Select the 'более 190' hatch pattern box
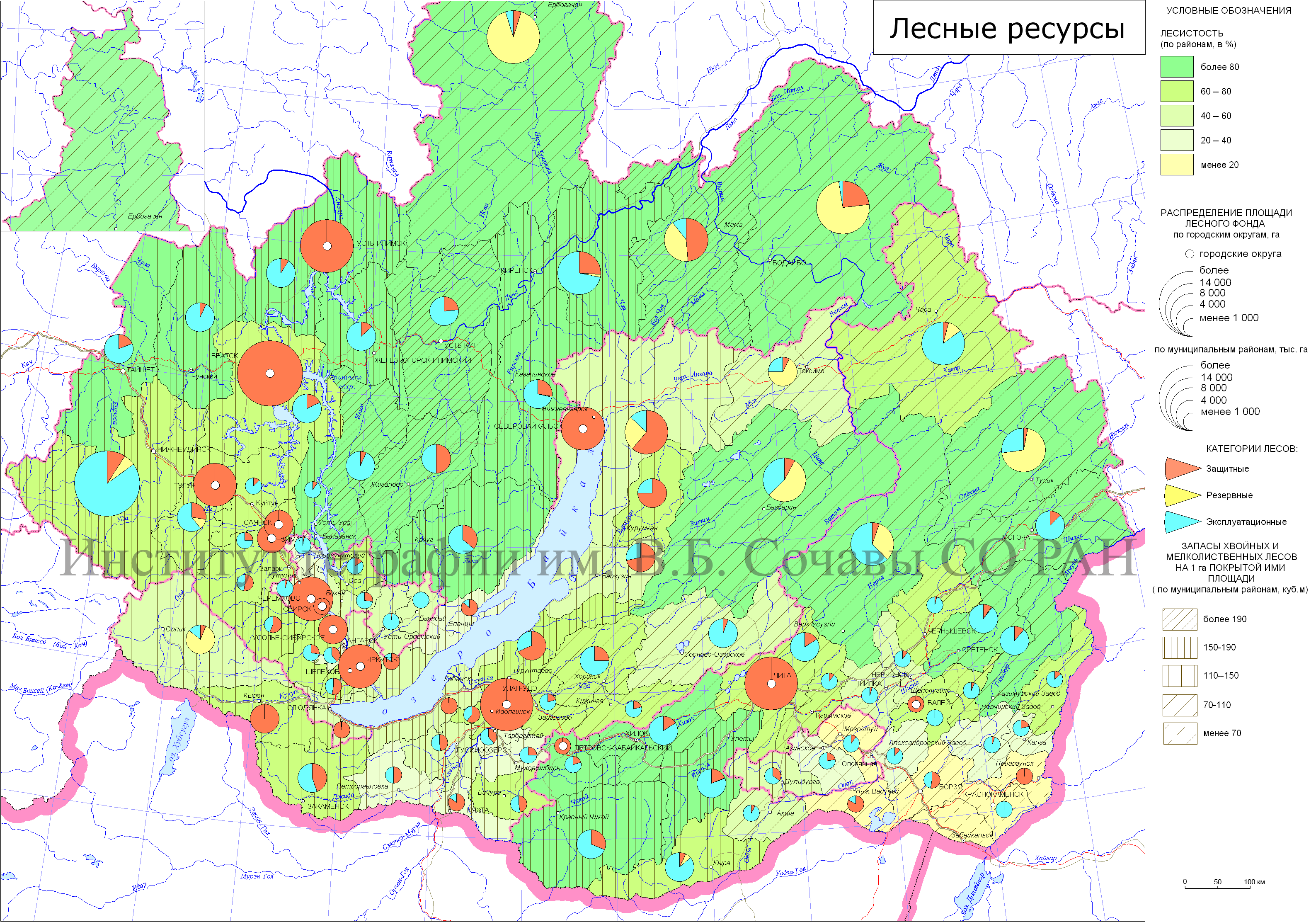The height and width of the screenshot is (922, 1316). point(1180,619)
